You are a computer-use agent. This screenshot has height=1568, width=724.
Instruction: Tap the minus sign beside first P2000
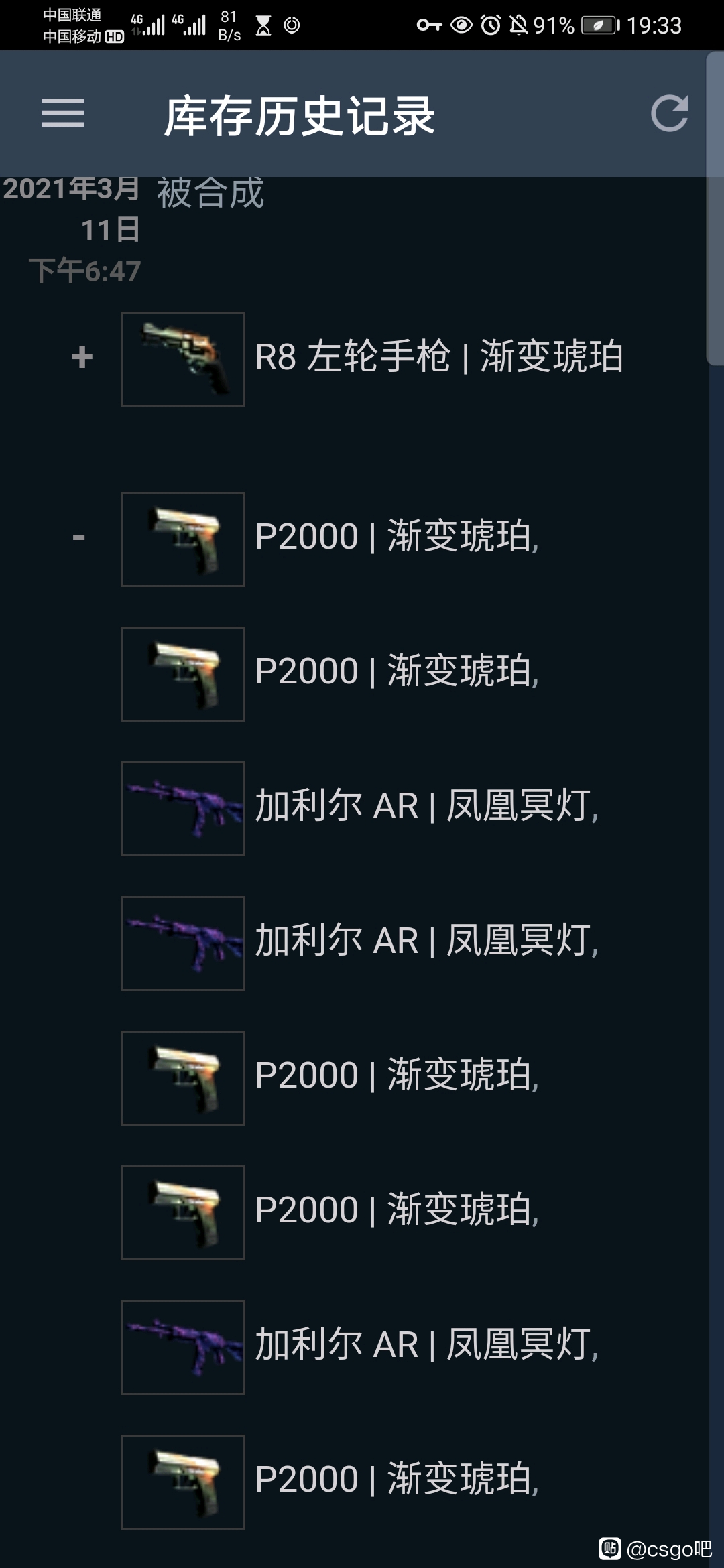click(79, 537)
